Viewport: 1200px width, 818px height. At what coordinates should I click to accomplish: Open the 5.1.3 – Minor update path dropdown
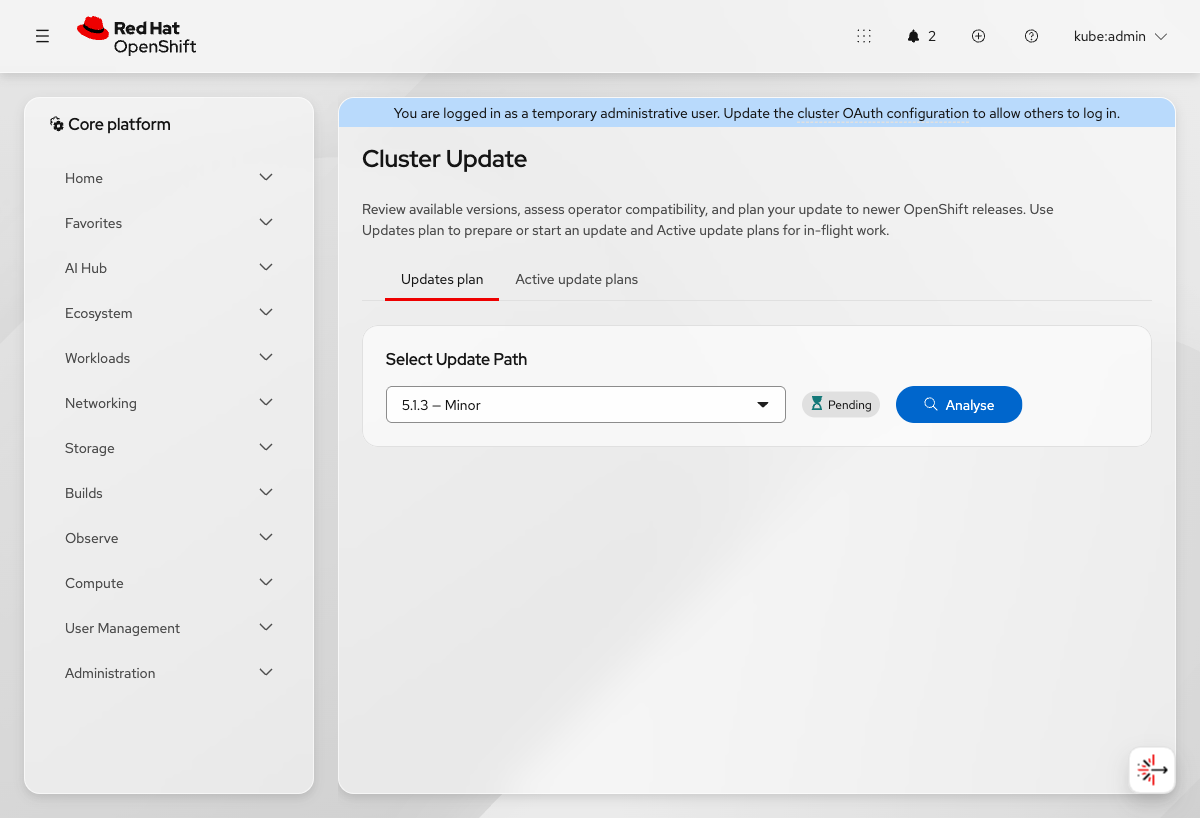click(586, 405)
